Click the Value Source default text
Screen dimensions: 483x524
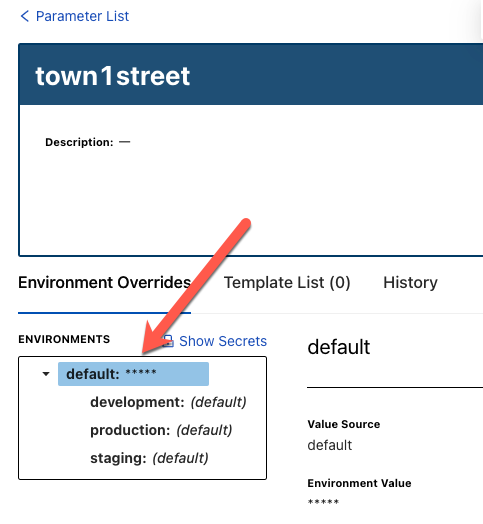330,445
